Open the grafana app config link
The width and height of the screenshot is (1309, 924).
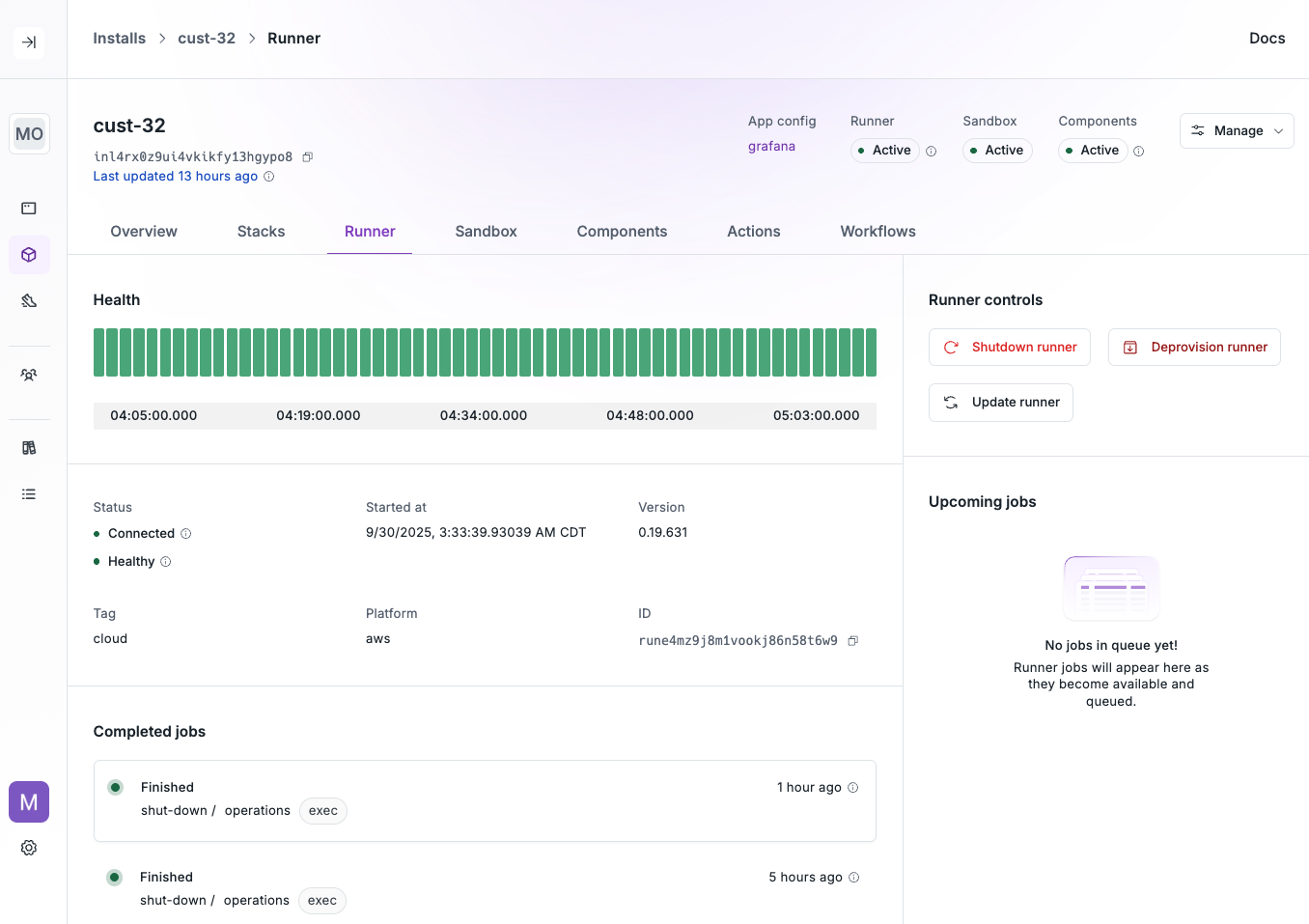click(771, 146)
